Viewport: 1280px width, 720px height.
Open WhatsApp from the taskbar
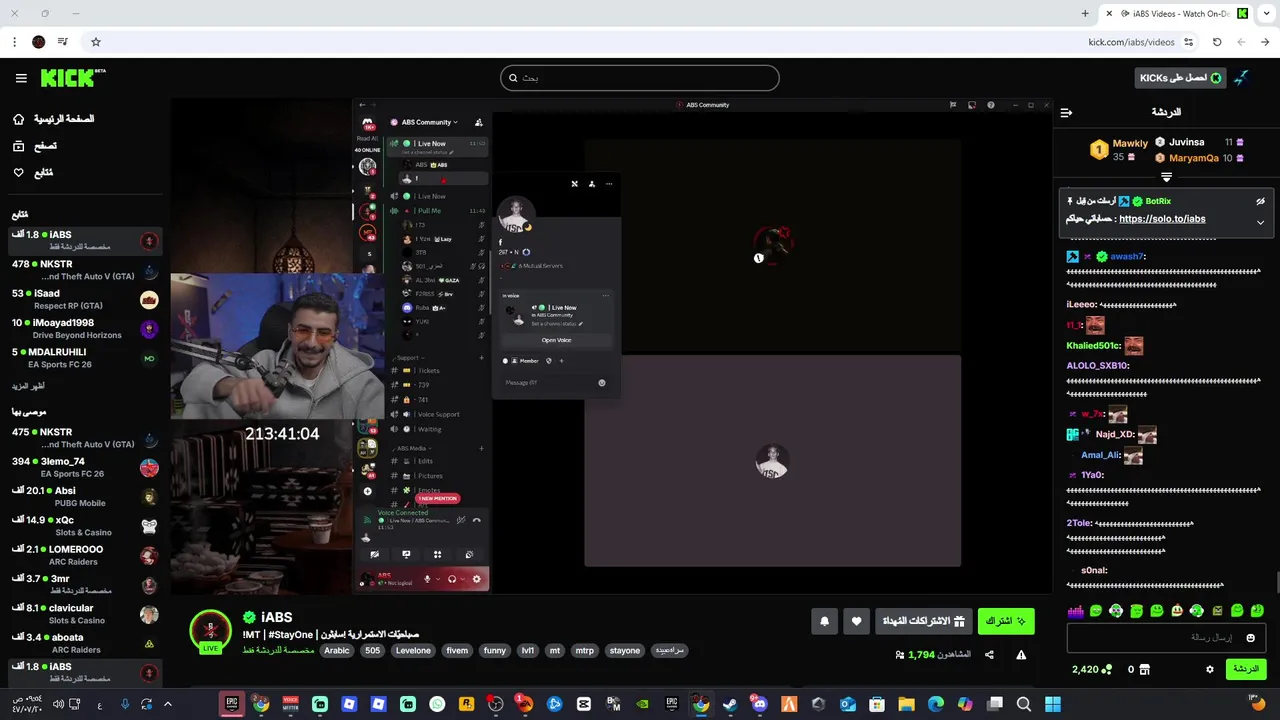click(437, 704)
